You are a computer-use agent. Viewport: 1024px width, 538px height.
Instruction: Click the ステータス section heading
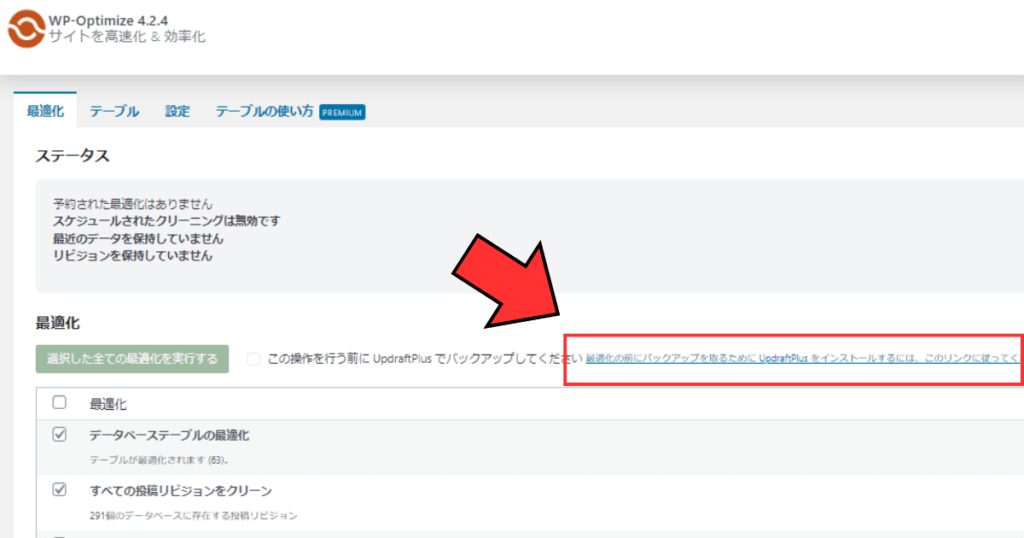coord(72,156)
